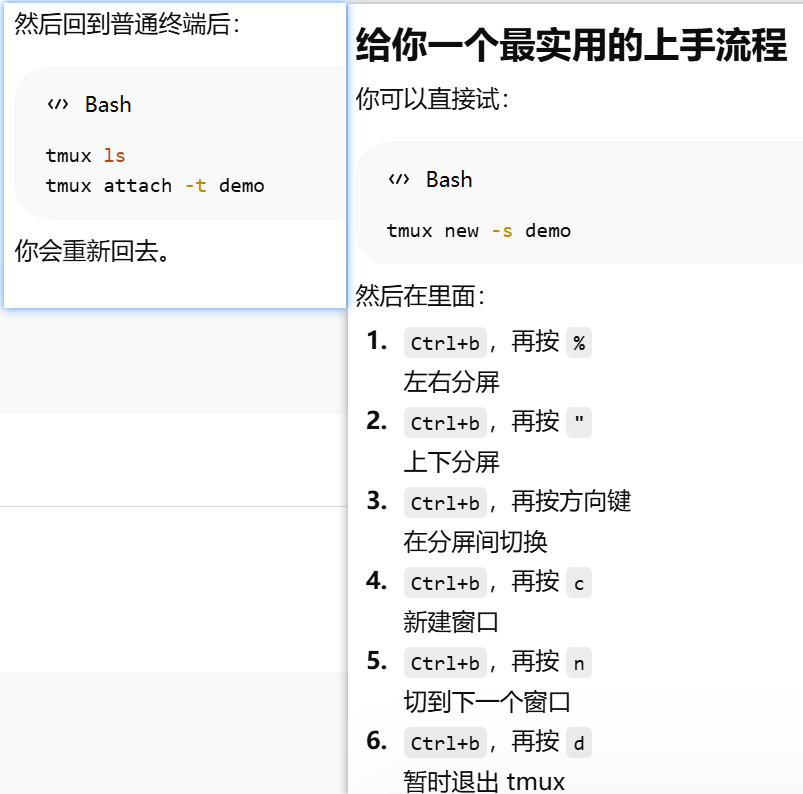Click the Ctrl+b key chip in step 4
Screen dimensions: 803x794
point(445,582)
